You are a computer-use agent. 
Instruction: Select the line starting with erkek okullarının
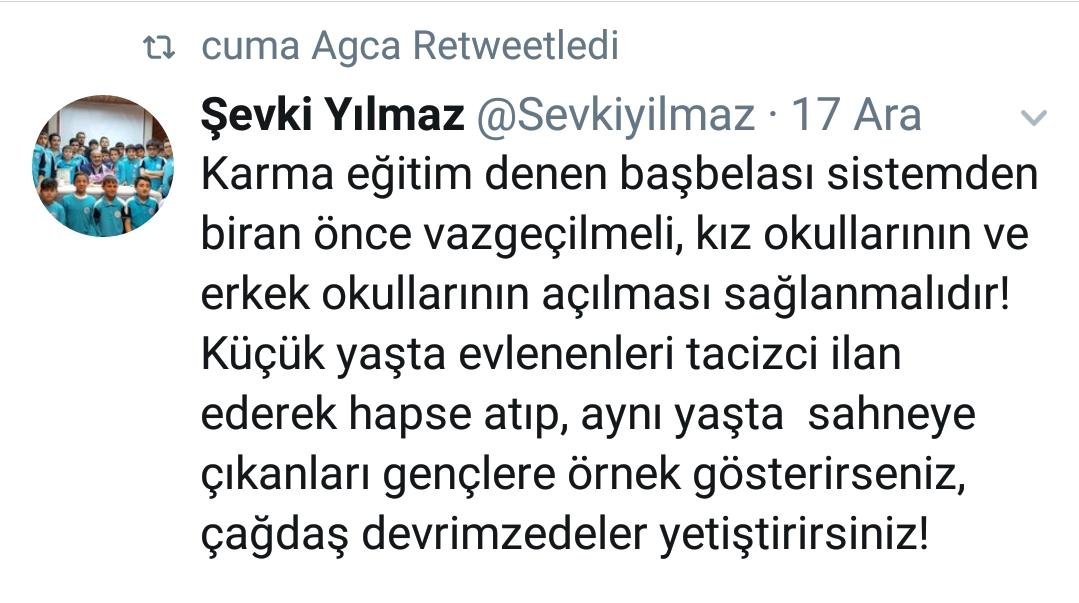point(606,295)
